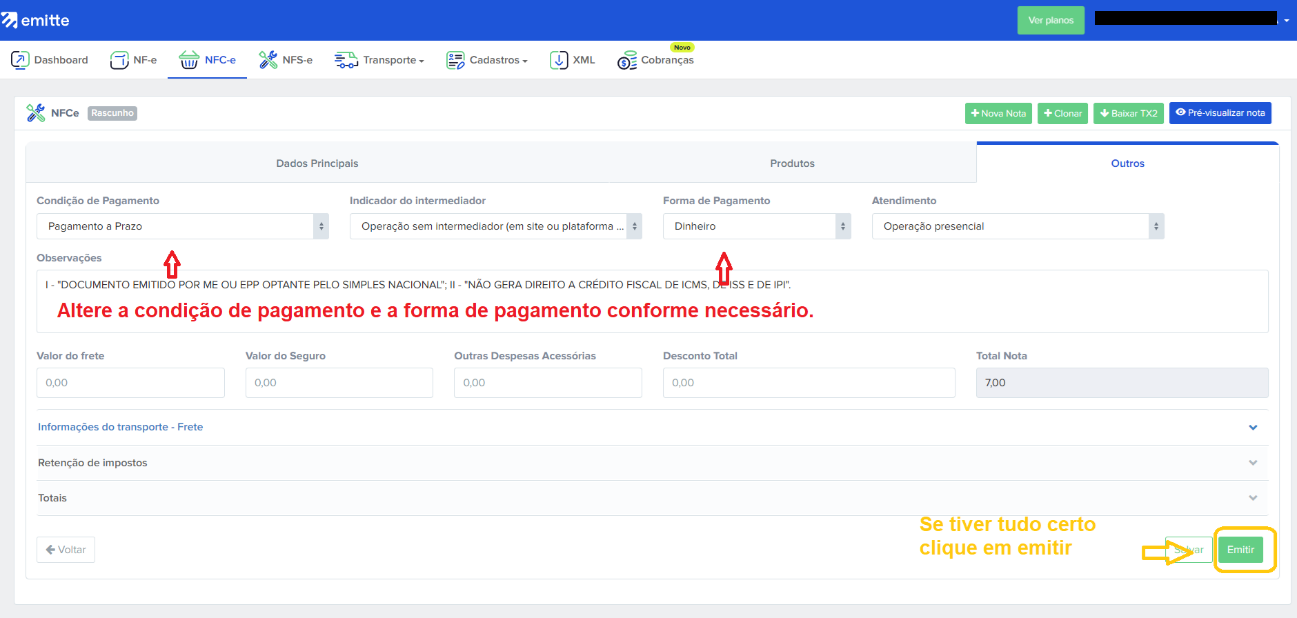Viewport: 1297px width, 618px height.
Task: Open the Dashboard icon in navigation
Action: [20, 60]
